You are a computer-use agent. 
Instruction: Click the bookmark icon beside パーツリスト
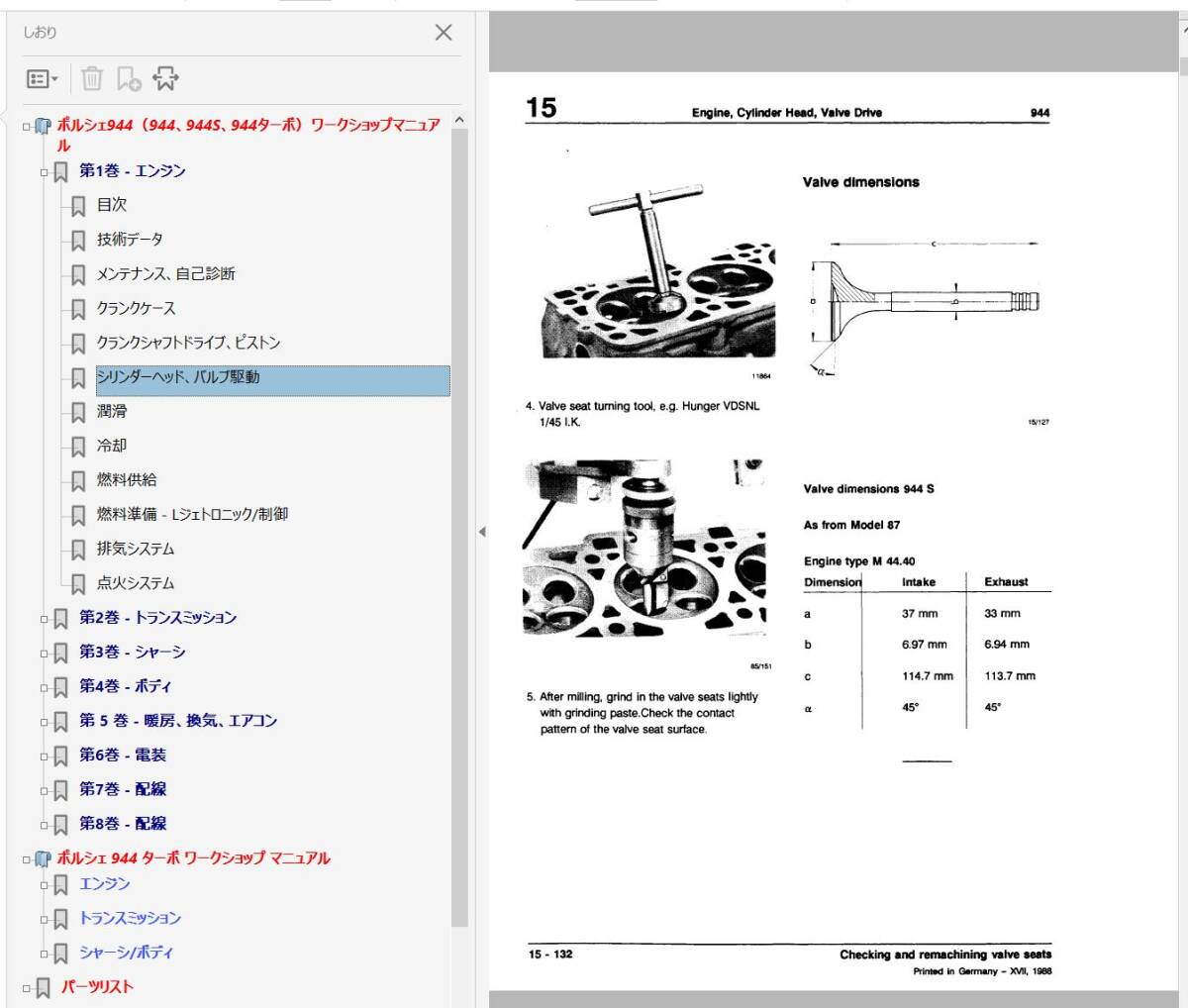[44, 988]
